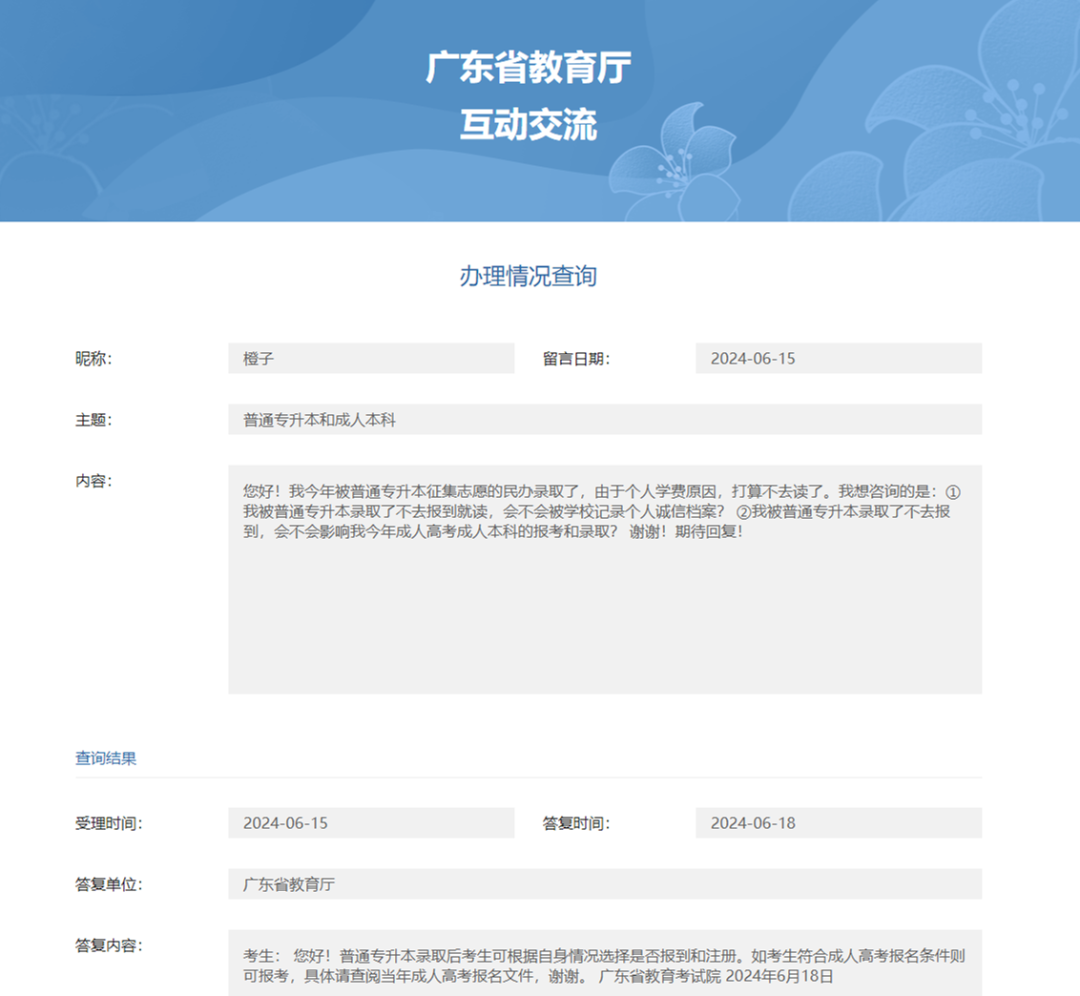1080x996 pixels.
Task: Click the 答复单位 field 广东省教育厅
Action: [x=605, y=884]
